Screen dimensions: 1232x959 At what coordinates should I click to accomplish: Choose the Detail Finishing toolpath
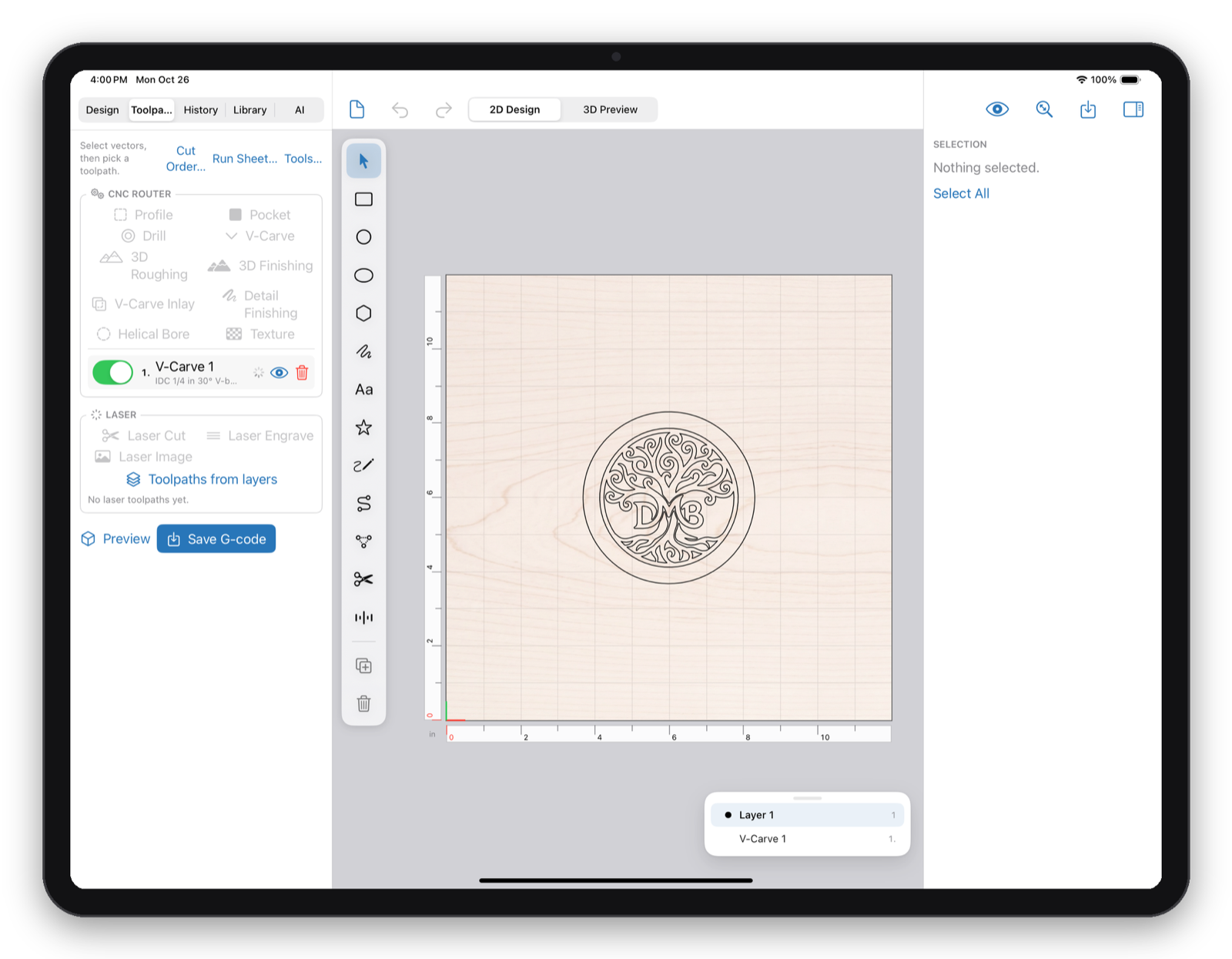point(260,304)
